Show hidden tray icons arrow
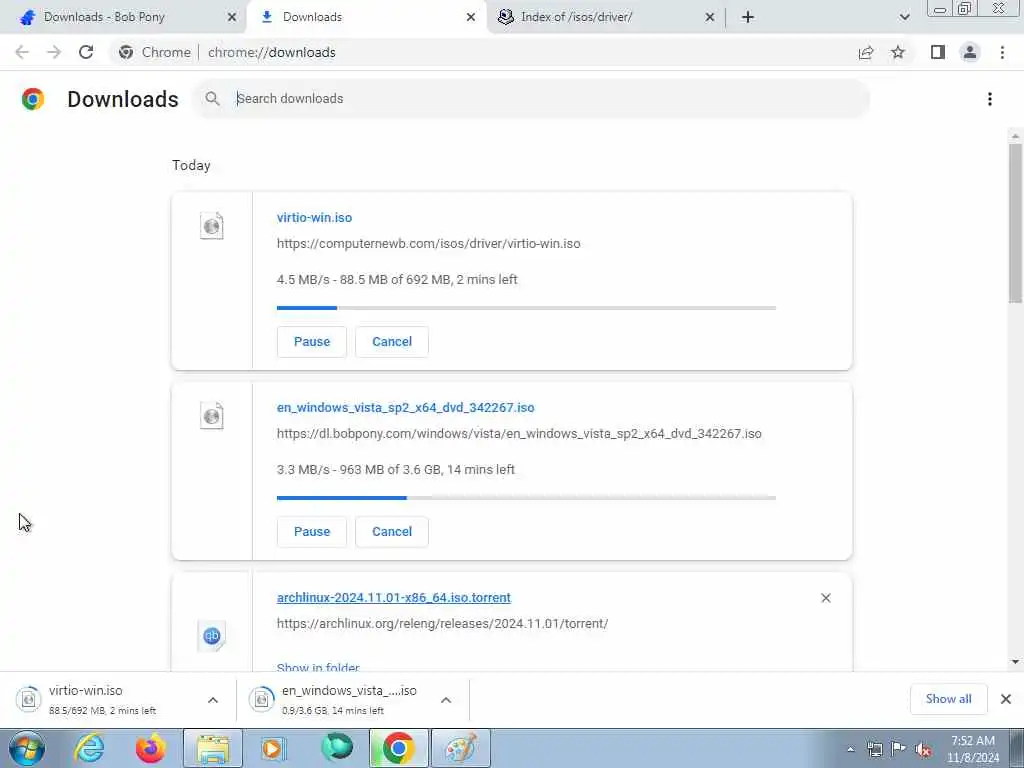The width and height of the screenshot is (1024, 768). [850, 750]
